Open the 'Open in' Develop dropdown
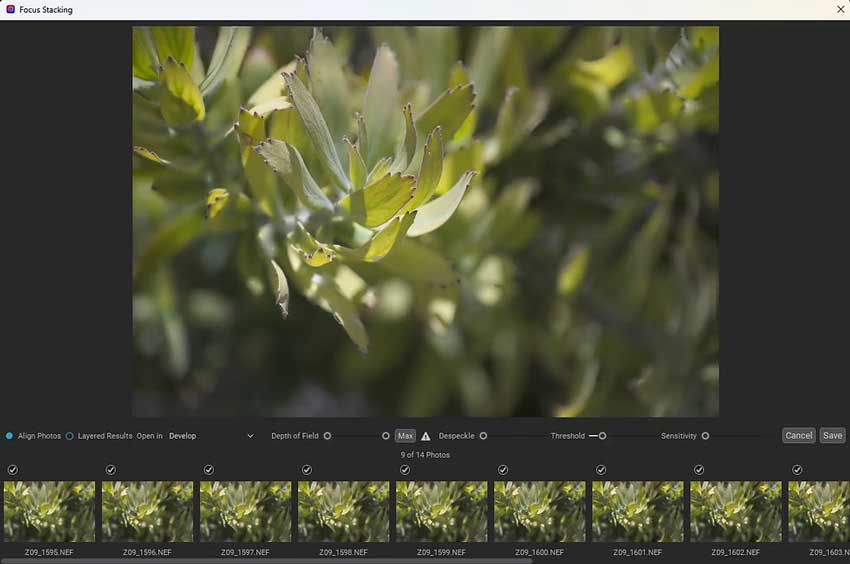Screen dimensions: 850x564 click(x=211, y=436)
